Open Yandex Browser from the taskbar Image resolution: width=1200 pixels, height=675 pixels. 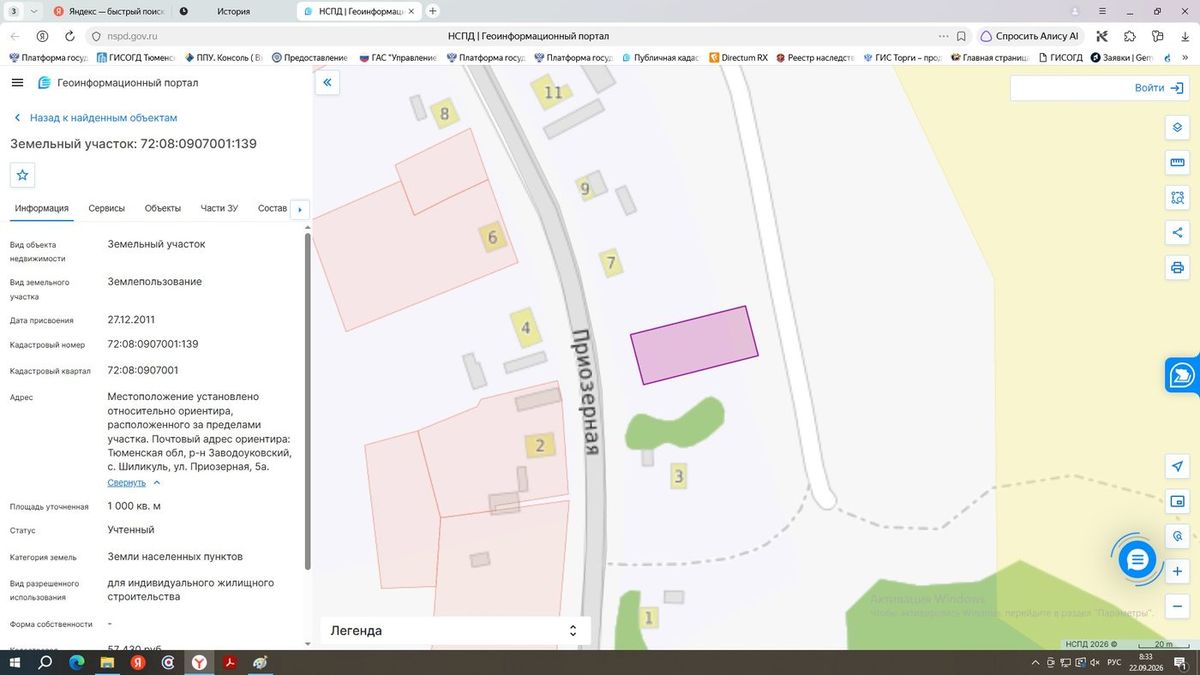(x=200, y=662)
